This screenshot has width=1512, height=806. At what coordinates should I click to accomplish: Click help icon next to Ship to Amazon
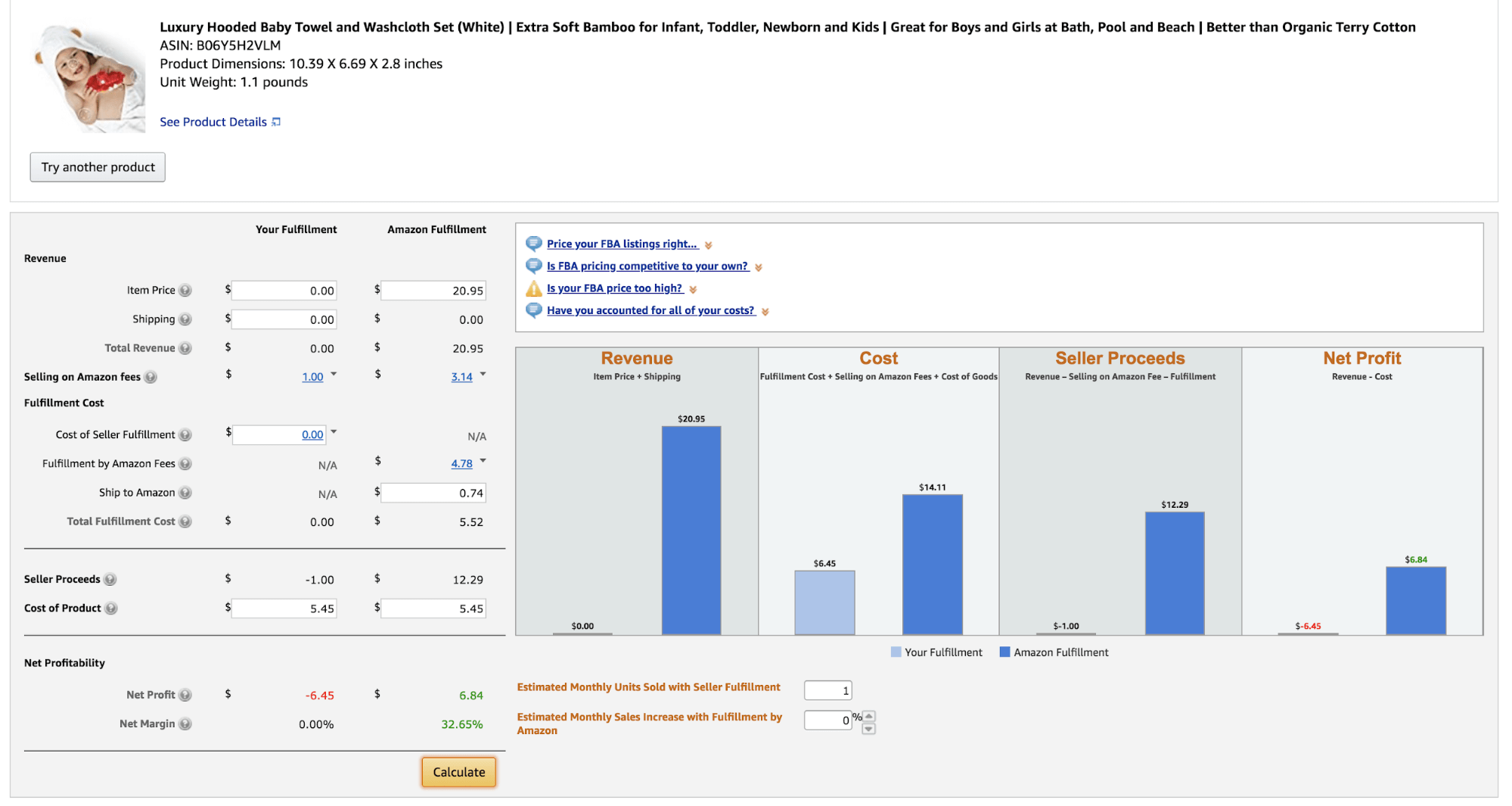click(185, 493)
